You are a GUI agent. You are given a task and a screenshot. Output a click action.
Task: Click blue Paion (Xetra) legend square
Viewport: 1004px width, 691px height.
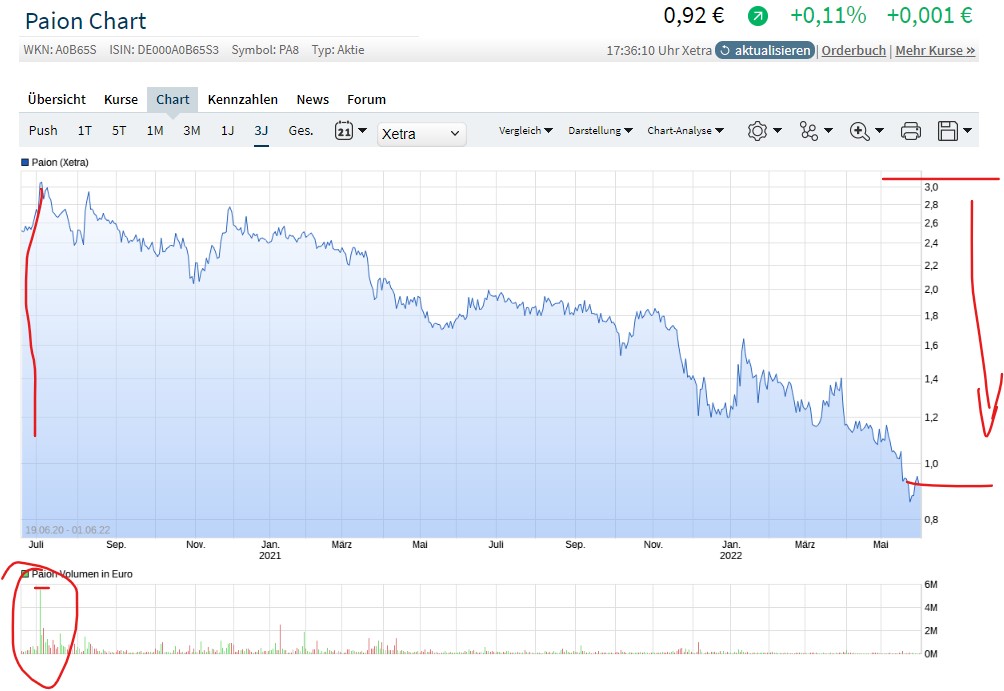[x=25, y=163]
